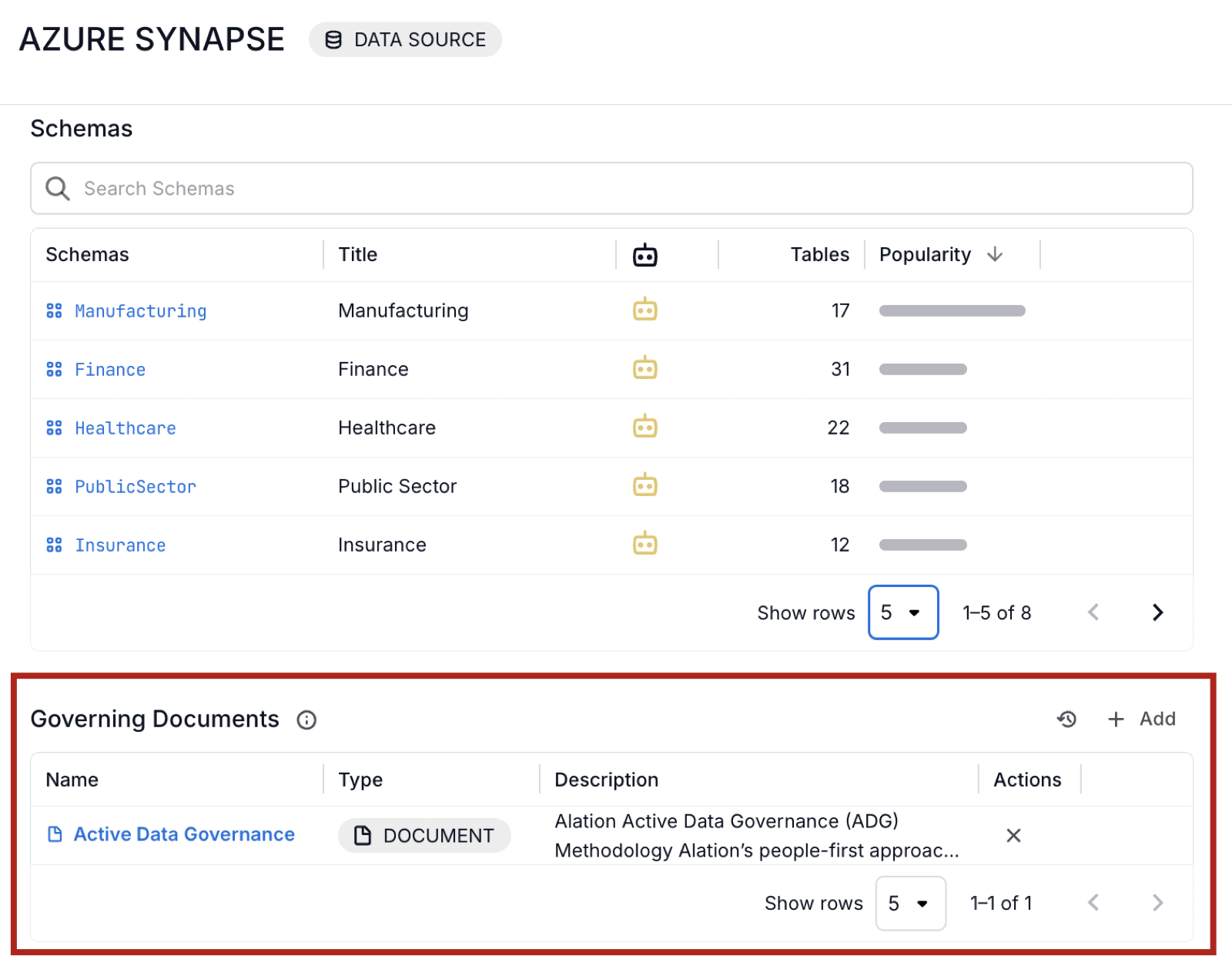1232x966 pixels.
Task: Open the Manufacturing schema link
Action: (141, 311)
